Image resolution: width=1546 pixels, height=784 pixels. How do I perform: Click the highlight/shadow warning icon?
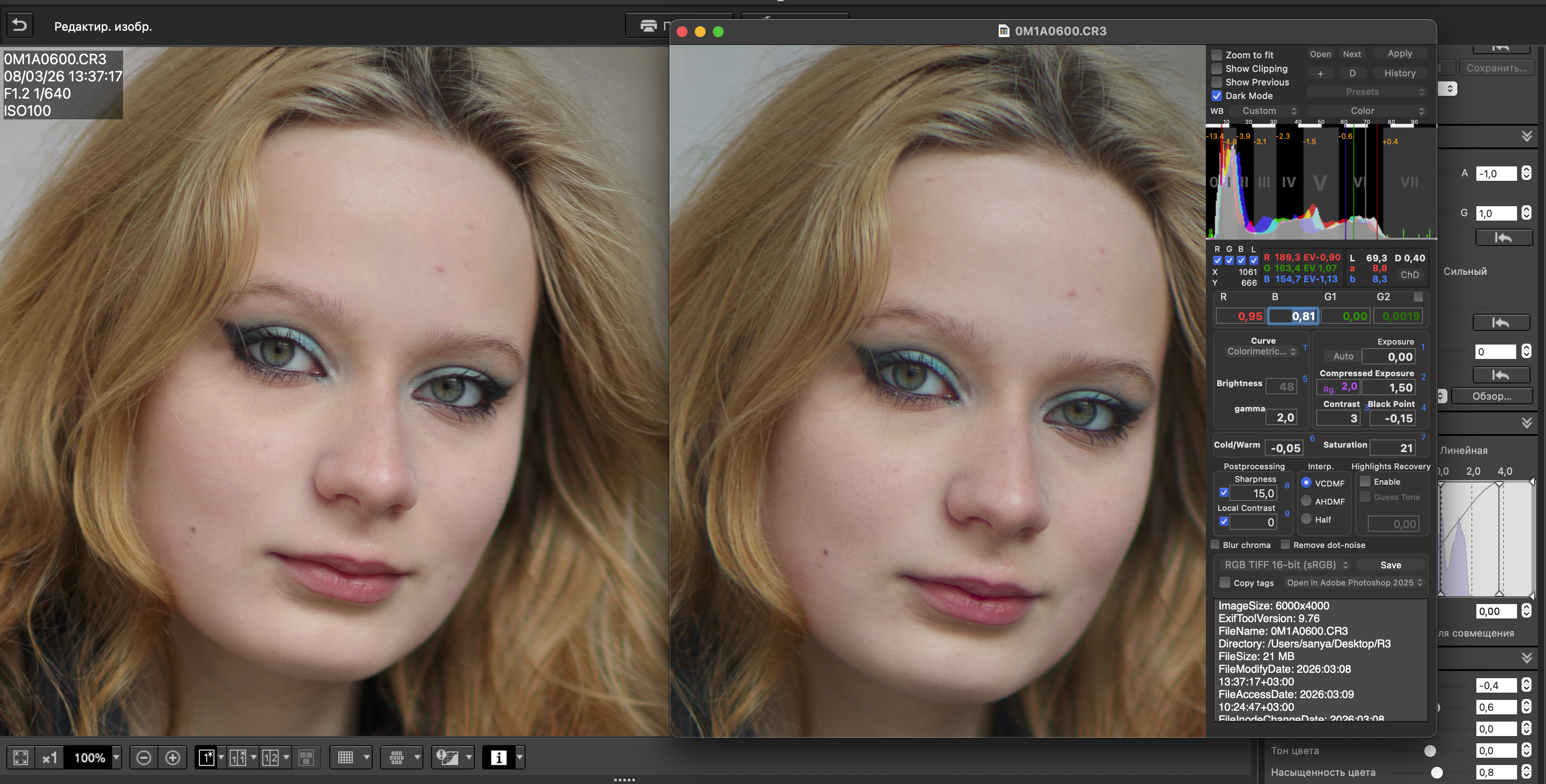447,758
